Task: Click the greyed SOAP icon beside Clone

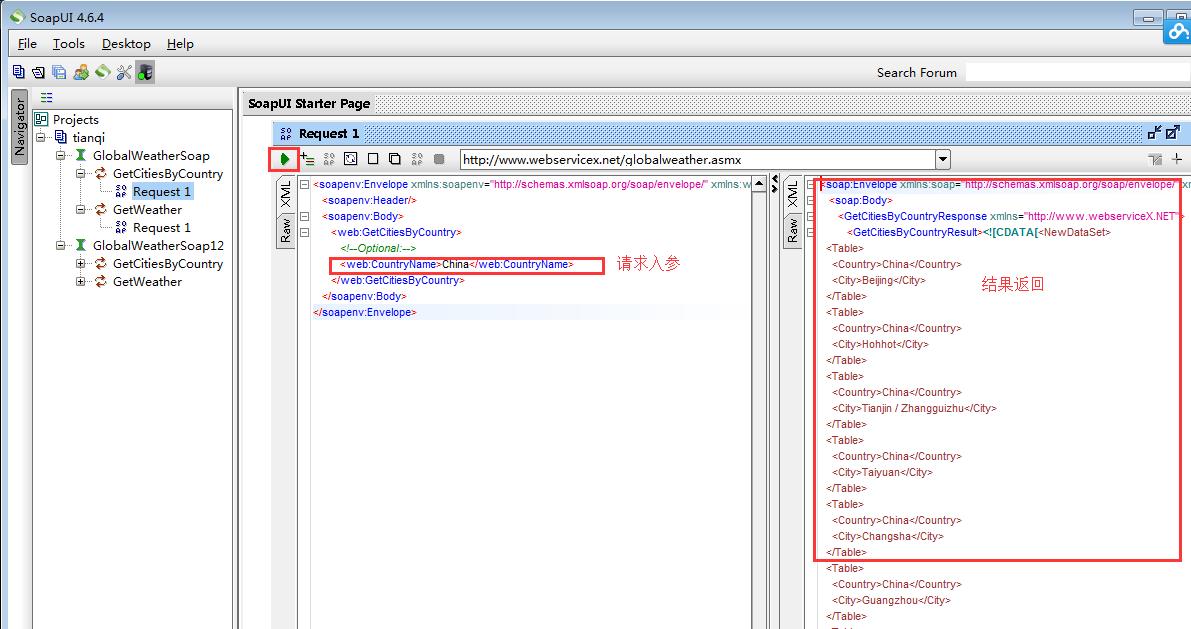Action: (x=417, y=159)
